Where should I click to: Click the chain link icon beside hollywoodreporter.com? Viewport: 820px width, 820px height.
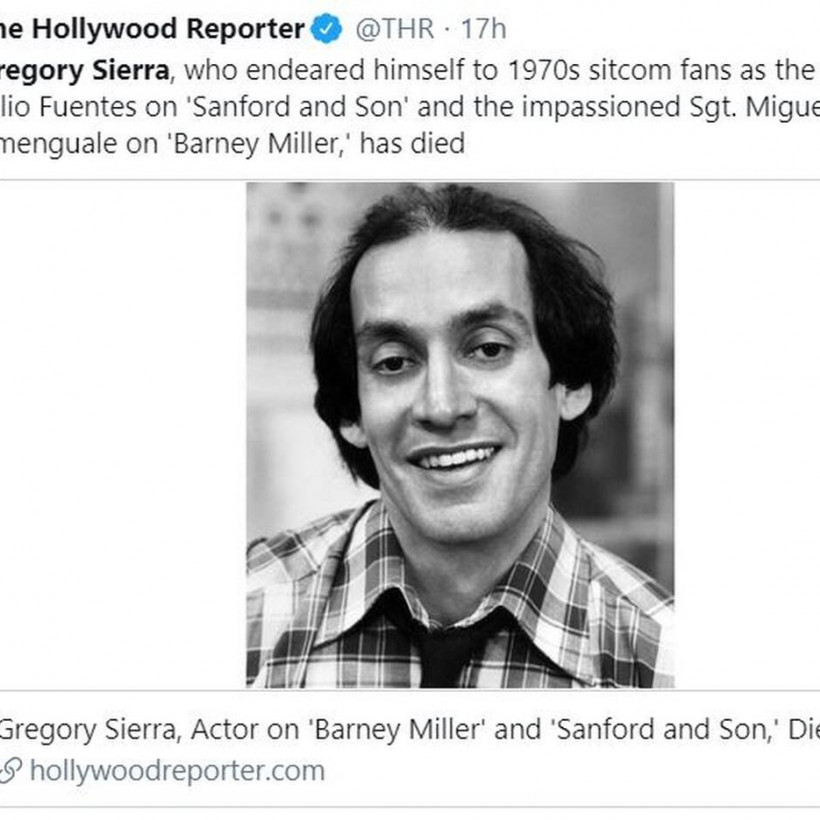coord(11,771)
